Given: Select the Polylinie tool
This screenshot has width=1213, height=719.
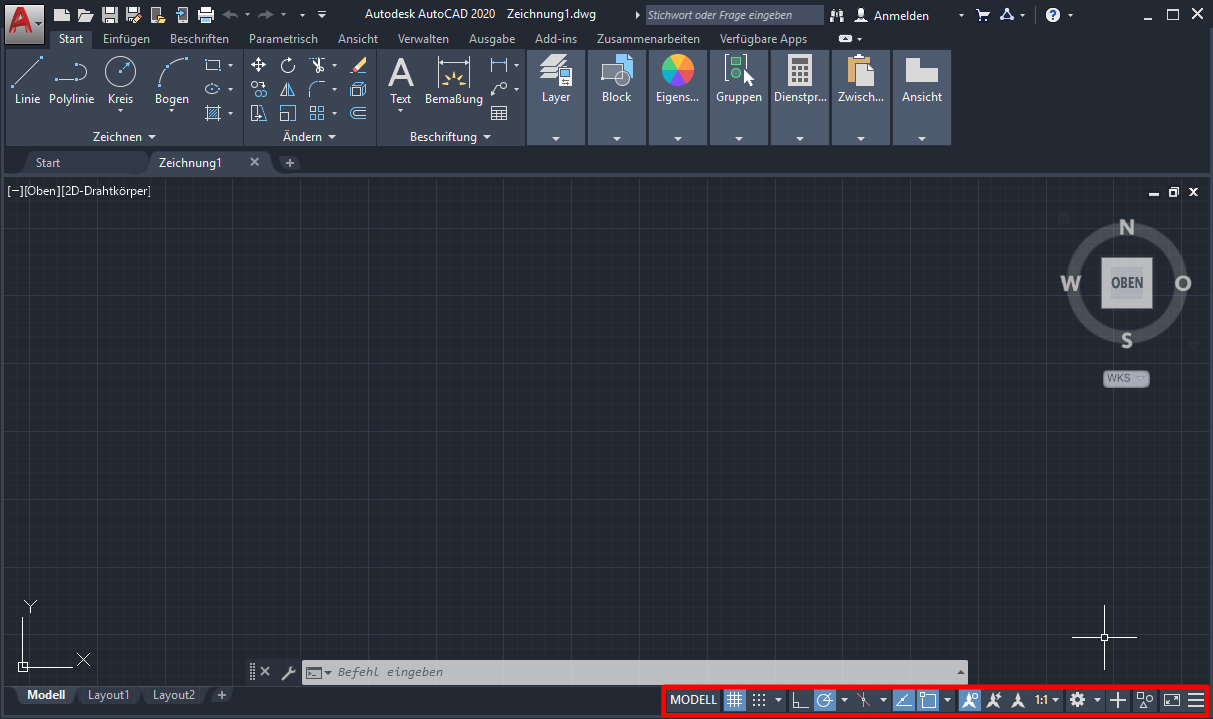Looking at the screenshot, I should (71, 80).
